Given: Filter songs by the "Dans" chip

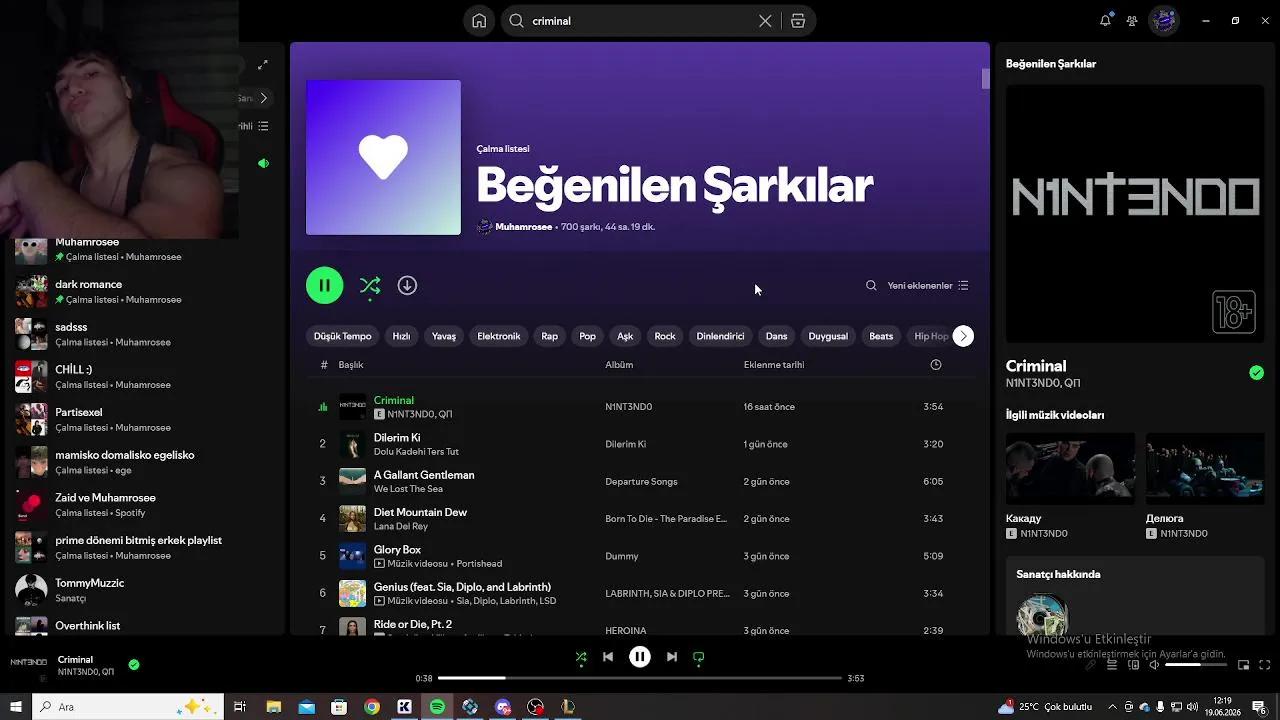Looking at the screenshot, I should point(777,336).
